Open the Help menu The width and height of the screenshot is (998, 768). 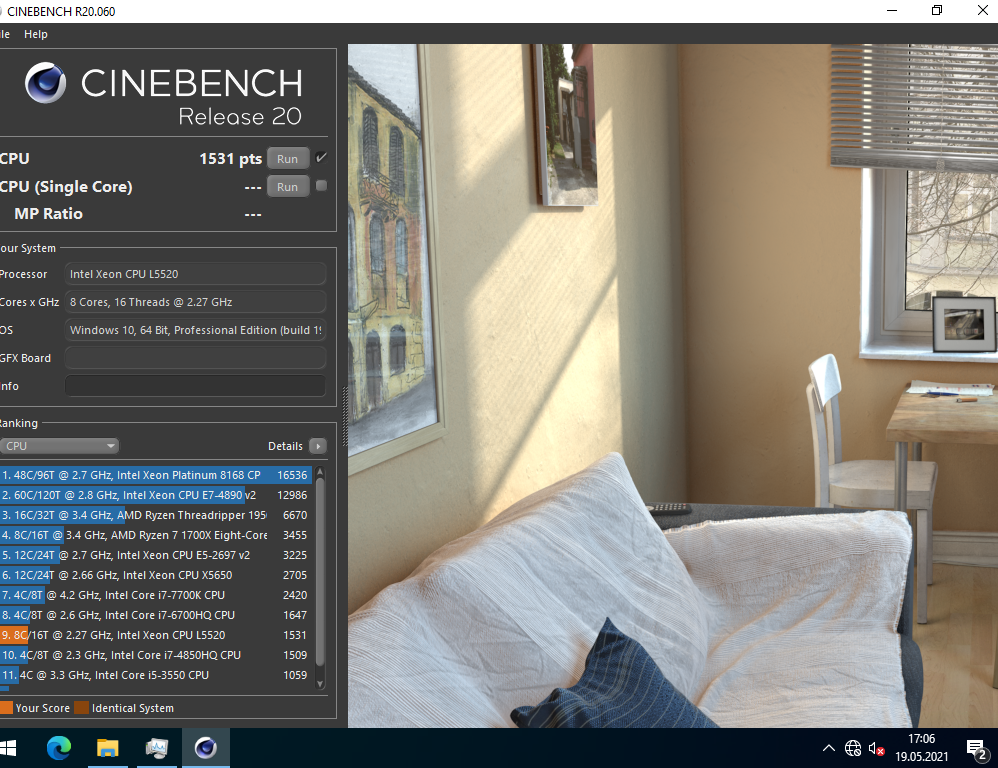pos(36,34)
